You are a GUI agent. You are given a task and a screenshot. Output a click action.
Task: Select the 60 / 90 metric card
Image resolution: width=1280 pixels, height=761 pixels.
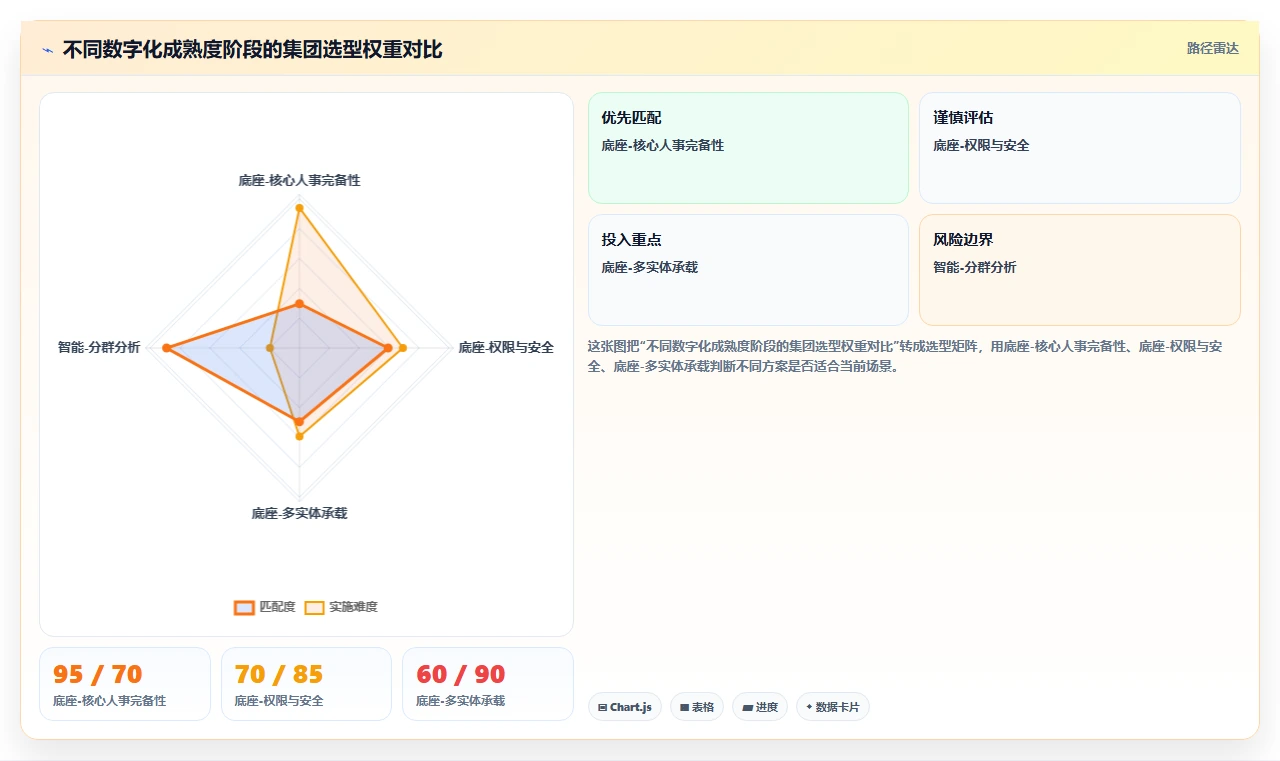tap(488, 684)
